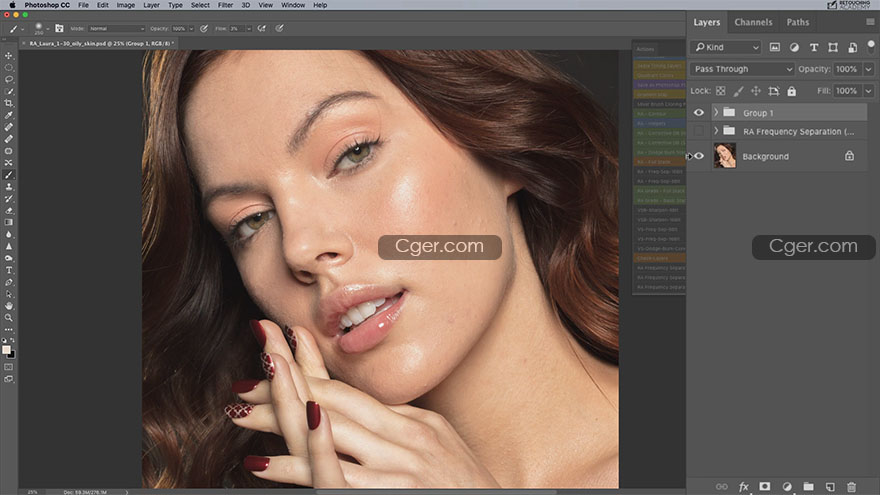The image size is (880, 495).
Task: Open the Select menu
Action: coord(200,5)
